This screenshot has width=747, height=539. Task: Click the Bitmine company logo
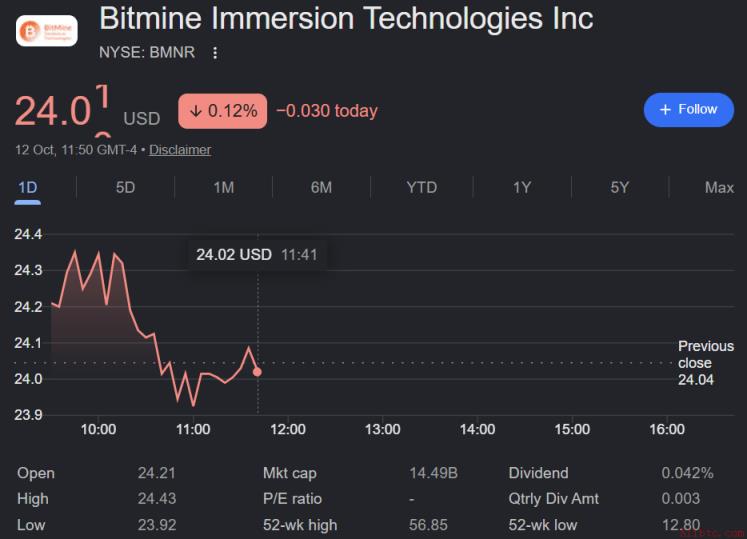click(x=47, y=31)
